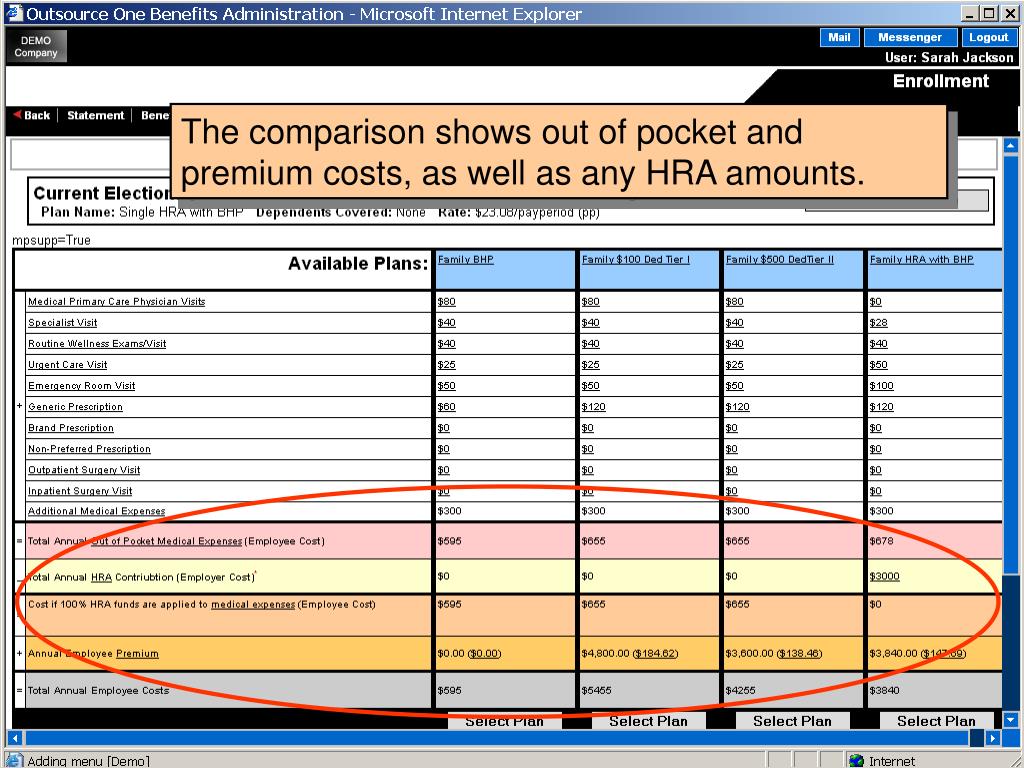1024x768 pixels.
Task: Click $0.00 premium link for Family BHP
Action: point(484,653)
